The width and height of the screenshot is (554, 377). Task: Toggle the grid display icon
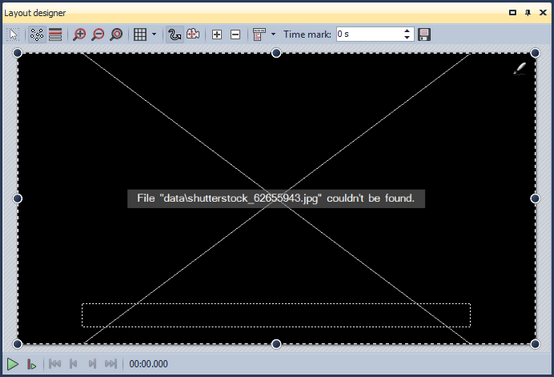point(140,34)
